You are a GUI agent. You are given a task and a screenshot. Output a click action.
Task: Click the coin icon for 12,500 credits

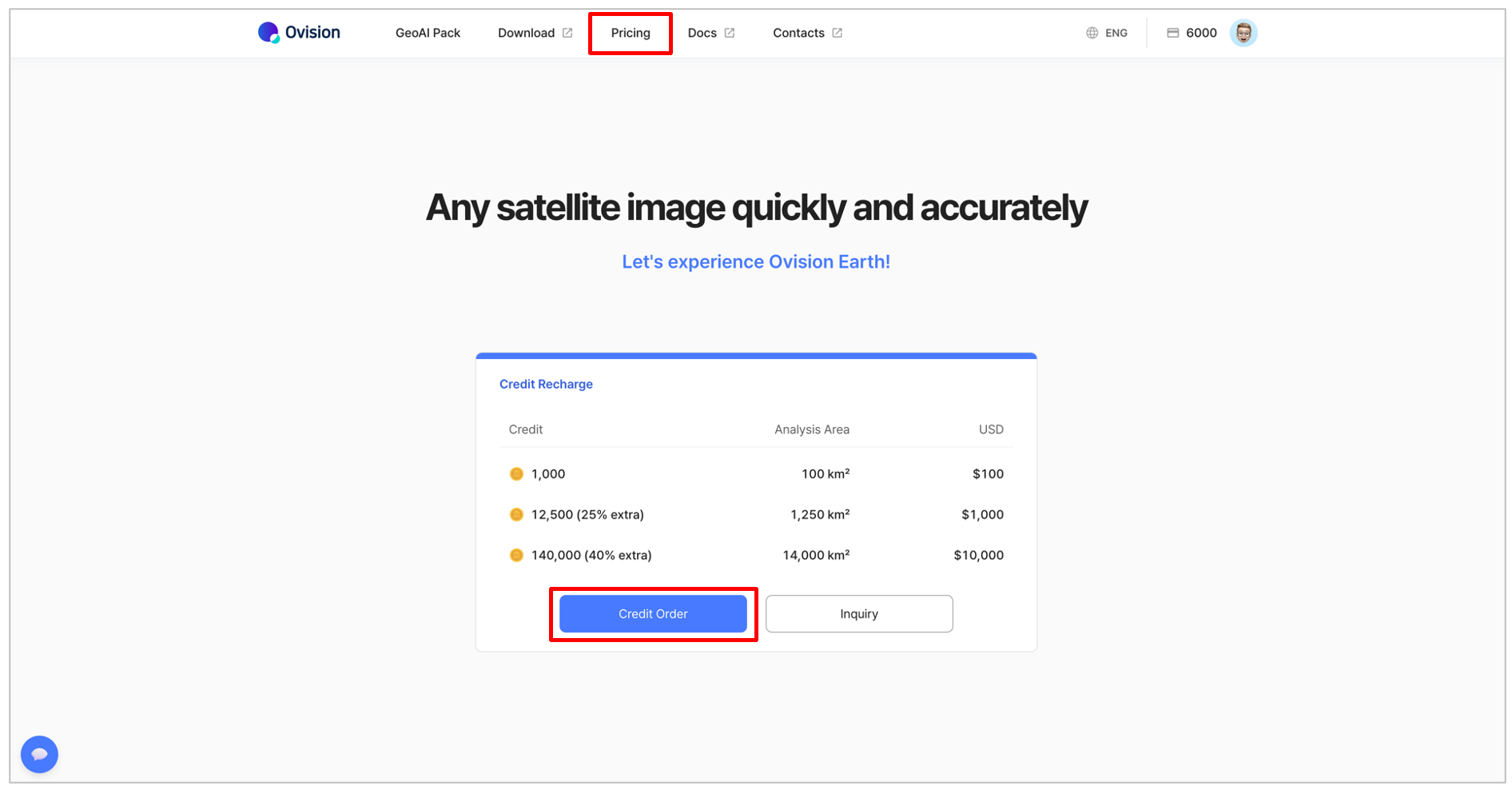(516, 515)
